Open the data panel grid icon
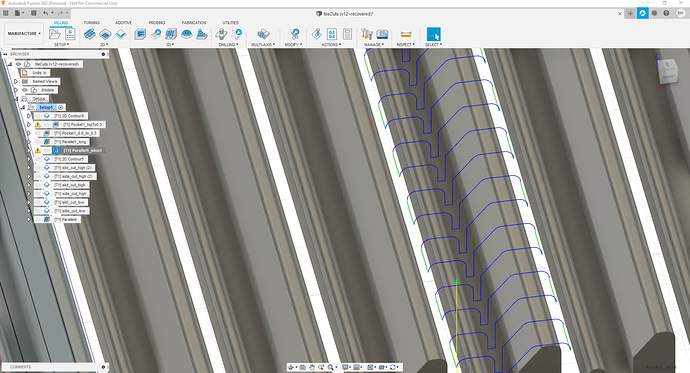This screenshot has height=373, width=690. click(x=6, y=13)
